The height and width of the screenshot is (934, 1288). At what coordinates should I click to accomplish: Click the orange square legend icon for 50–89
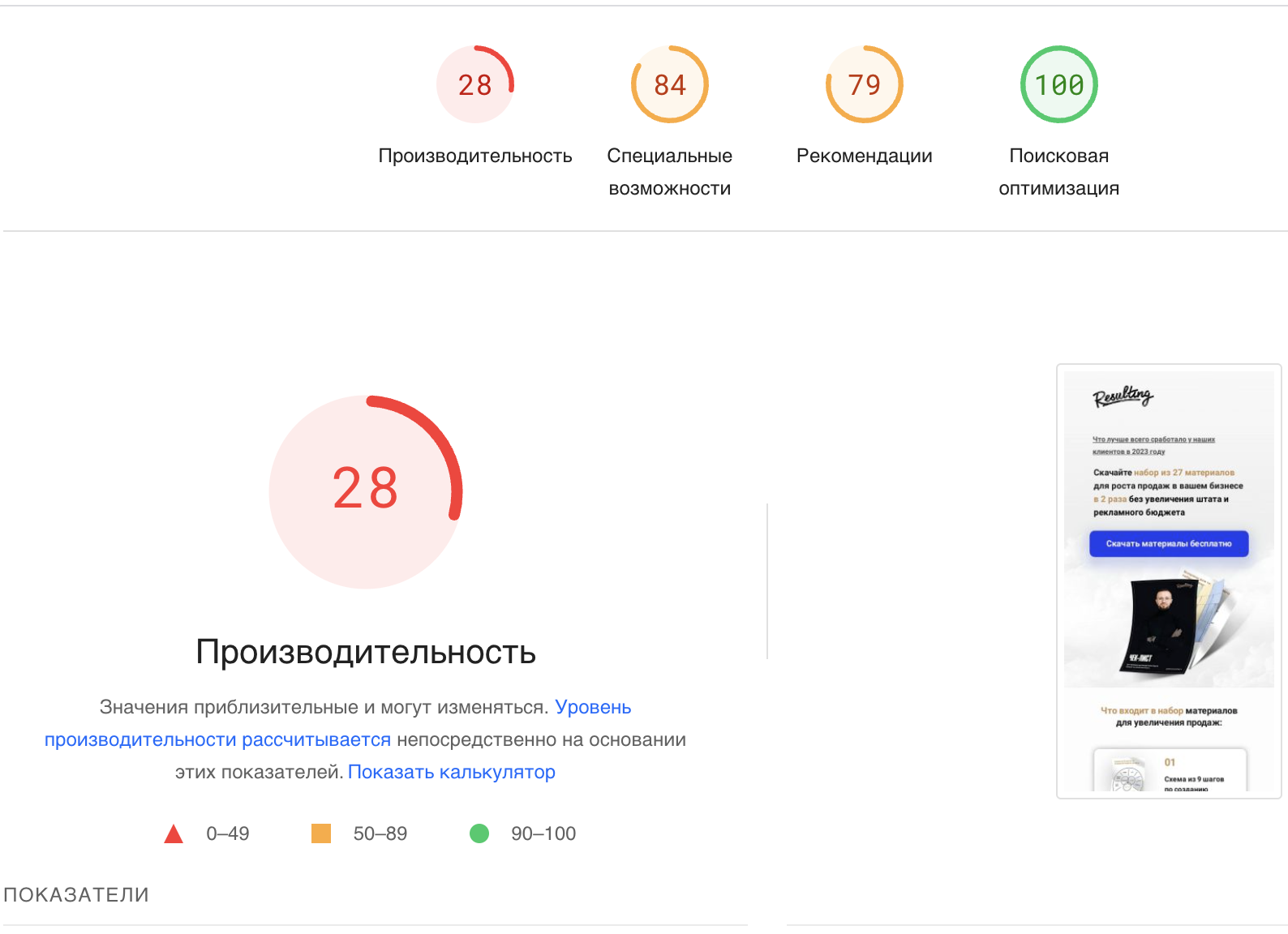point(321,833)
